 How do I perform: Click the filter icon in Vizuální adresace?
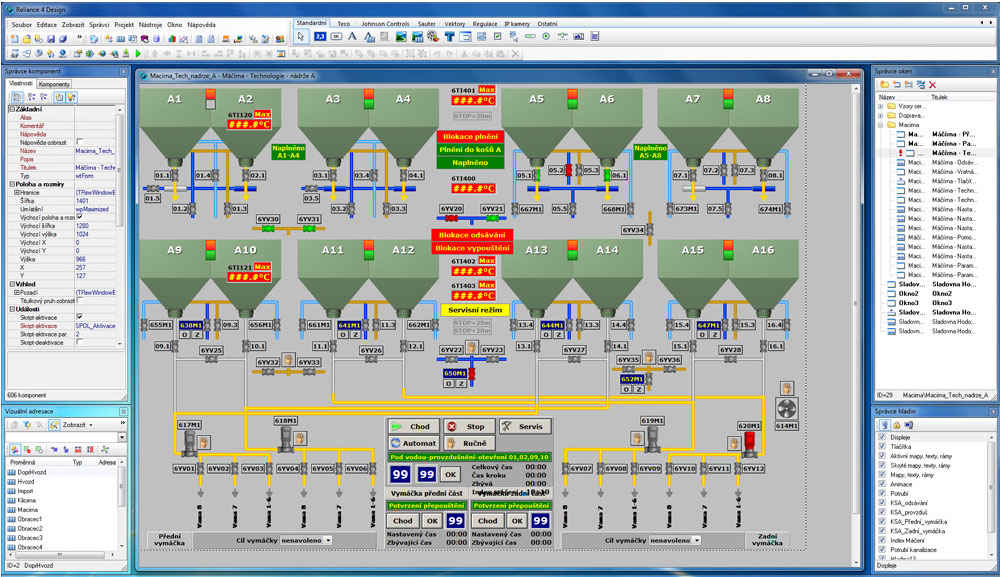pyautogui.click(x=27, y=425)
